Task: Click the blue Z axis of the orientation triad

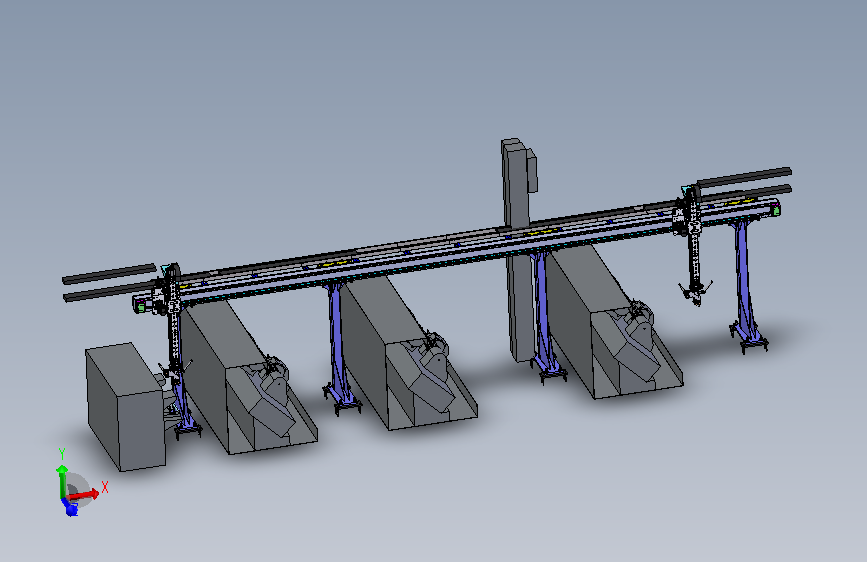Action: [x=70, y=507]
